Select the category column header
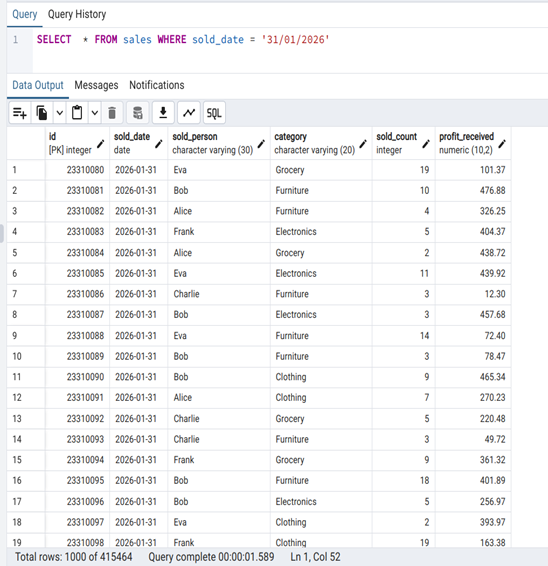 [321, 143]
